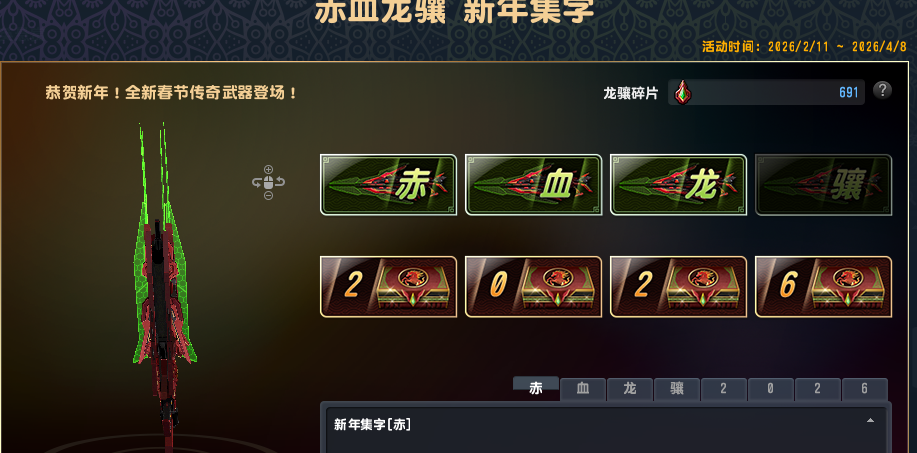Open the digit 0 gift box
Viewport: 917px width, 453px height.
click(x=533, y=287)
